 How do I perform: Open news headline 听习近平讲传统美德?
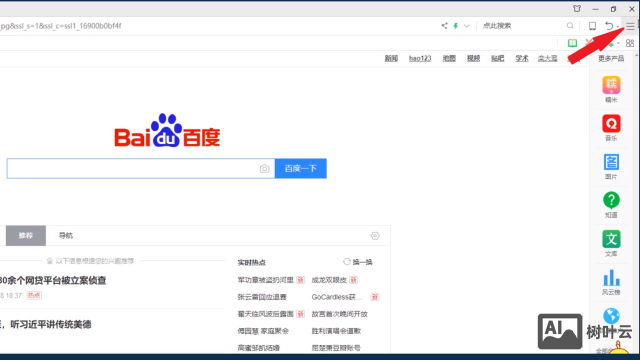point(46,324)
